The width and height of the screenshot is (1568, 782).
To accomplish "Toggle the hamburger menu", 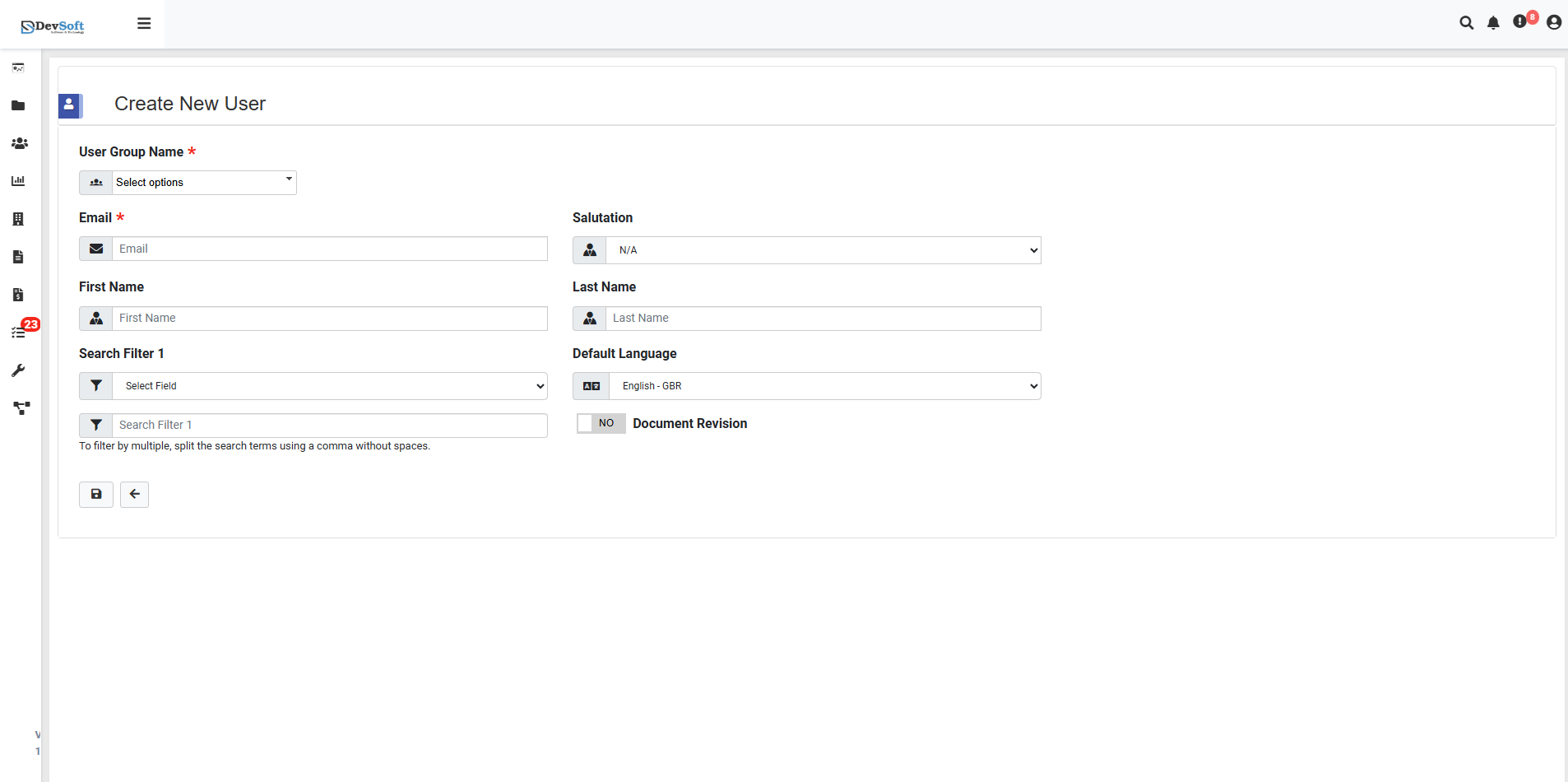I will coord(144,23).
